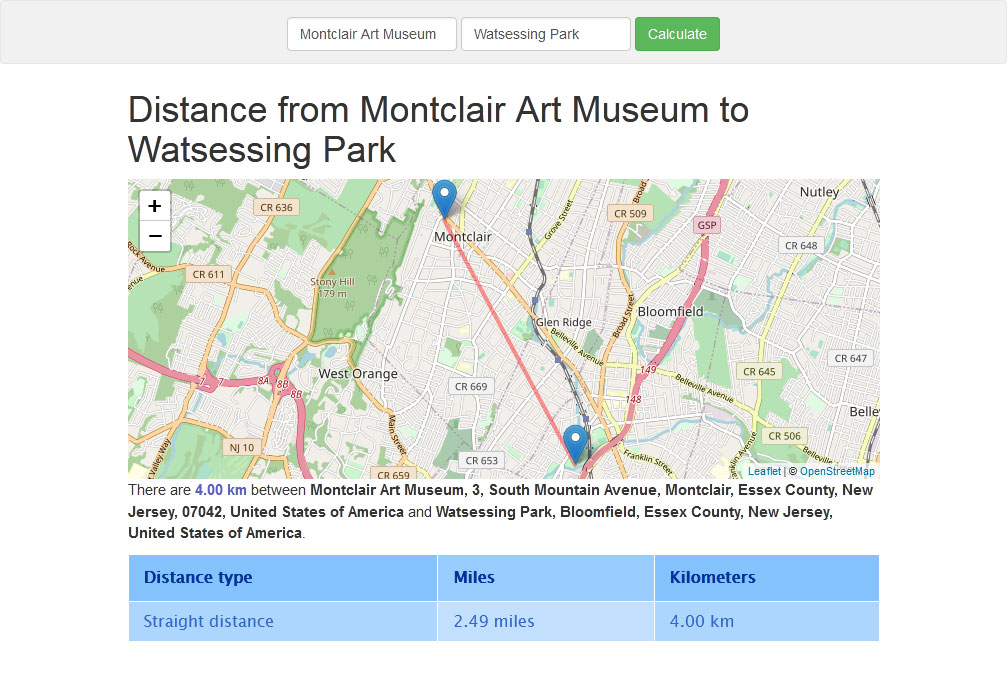
Task: Click the exit 148 label on the map
Action: click(x=633, y=399)
